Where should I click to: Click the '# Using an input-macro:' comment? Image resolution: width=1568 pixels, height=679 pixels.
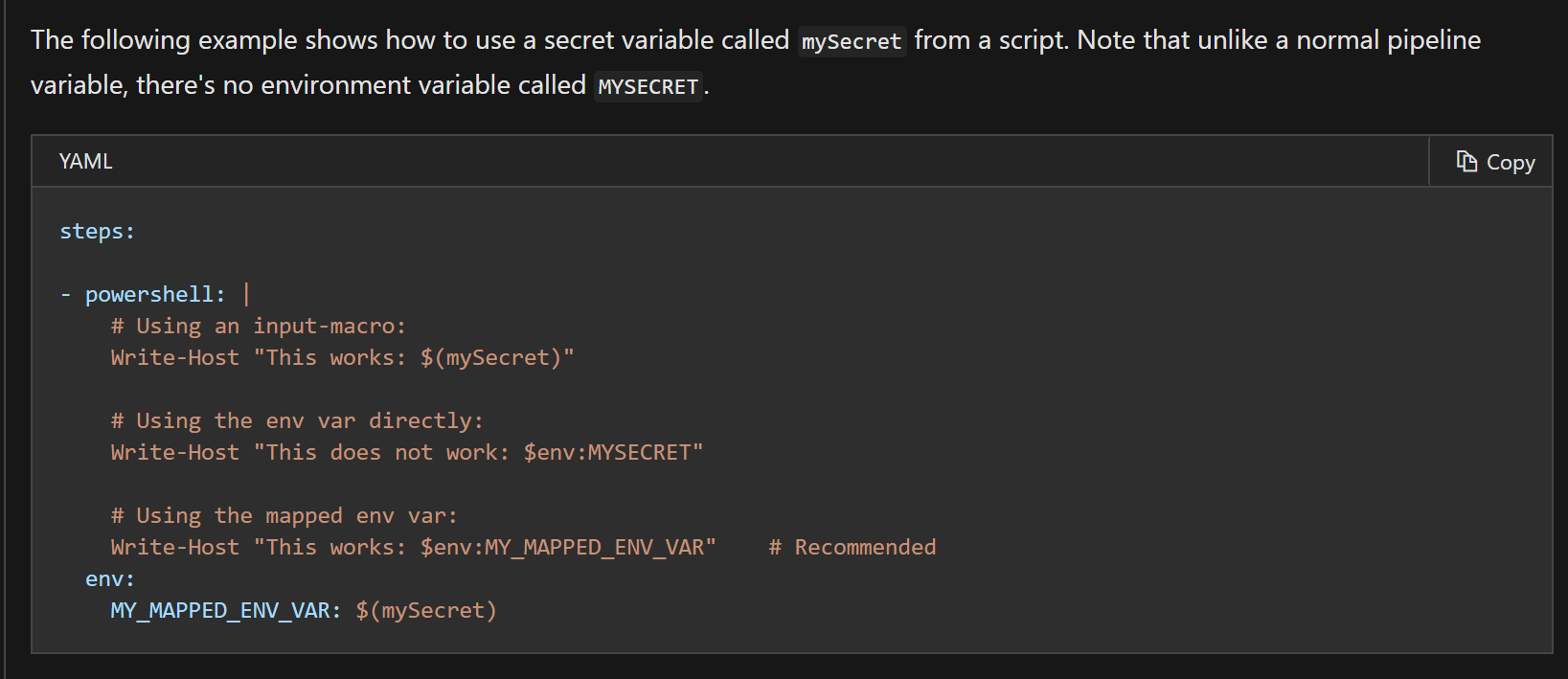[259, 327]
